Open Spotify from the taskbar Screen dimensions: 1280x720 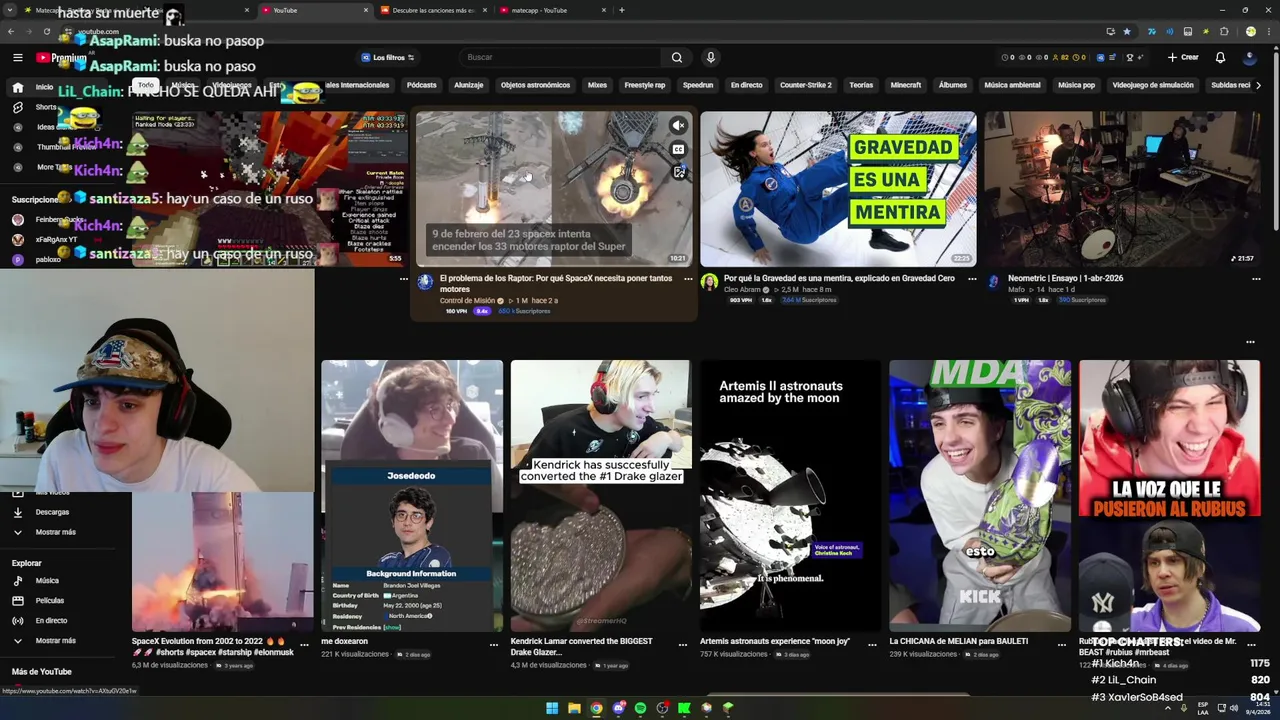click(640, 708)
